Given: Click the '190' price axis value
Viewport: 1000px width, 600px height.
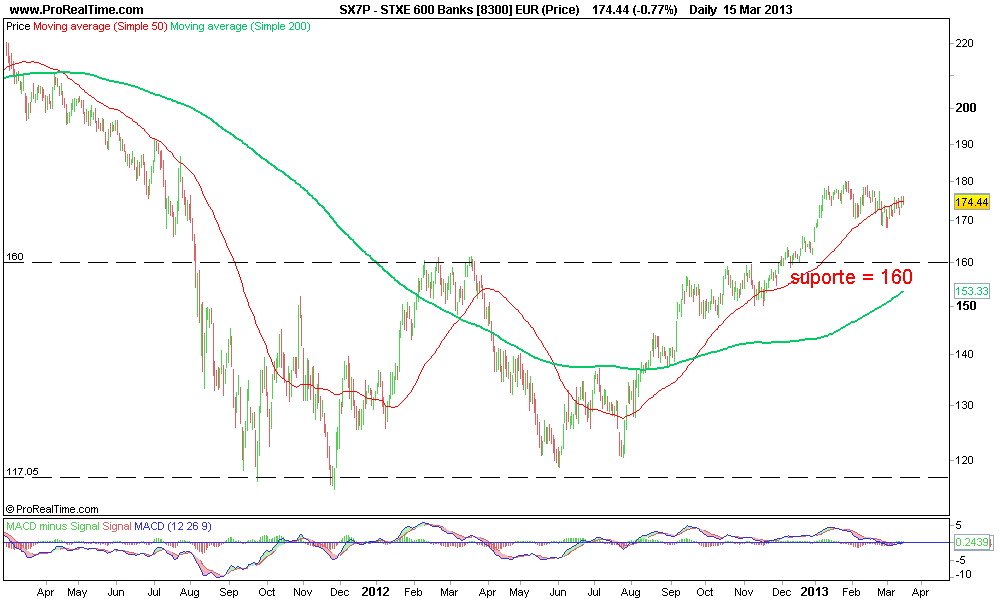Looking at the screenshot, I should pyautogui.click(x=964, y=144).
